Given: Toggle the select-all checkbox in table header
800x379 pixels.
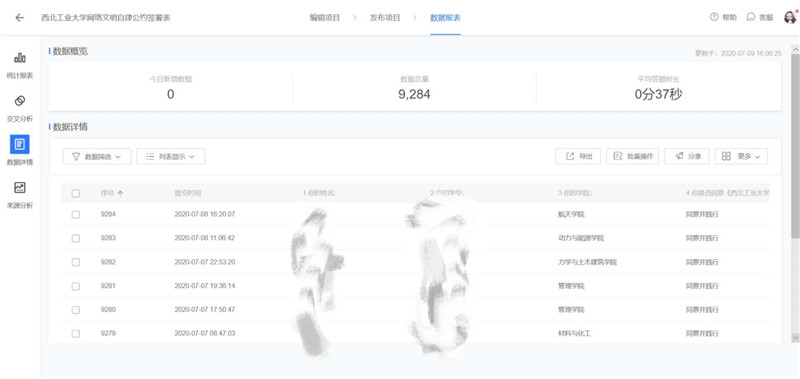Looking at the screenshot, I should click(x=76, y=193).
